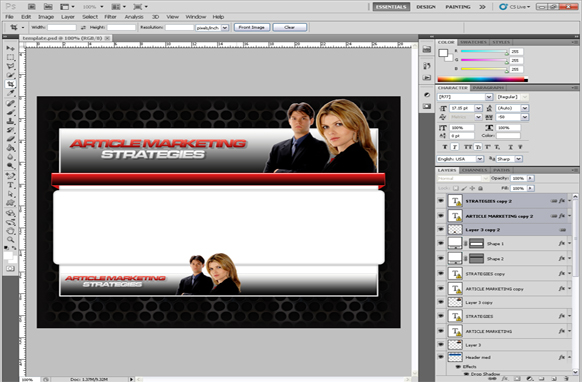Switch to the Paragraph tab
The width and height of the screenshot is (582, 382).
point(488,88)
